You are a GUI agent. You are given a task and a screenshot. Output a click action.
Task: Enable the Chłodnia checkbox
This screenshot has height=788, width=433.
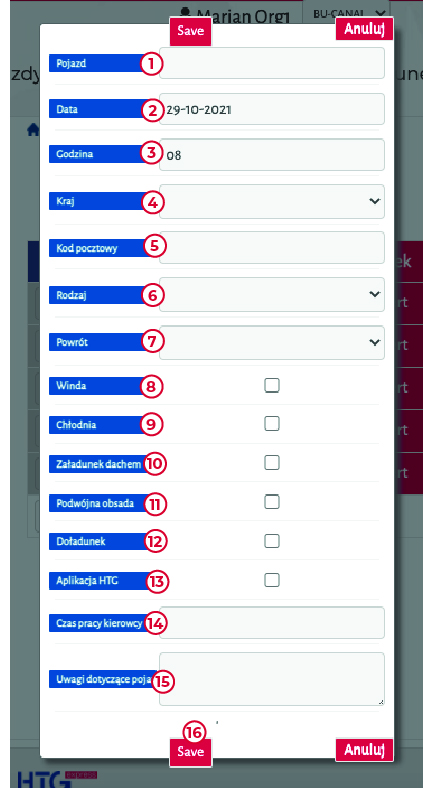click(272, 424)
